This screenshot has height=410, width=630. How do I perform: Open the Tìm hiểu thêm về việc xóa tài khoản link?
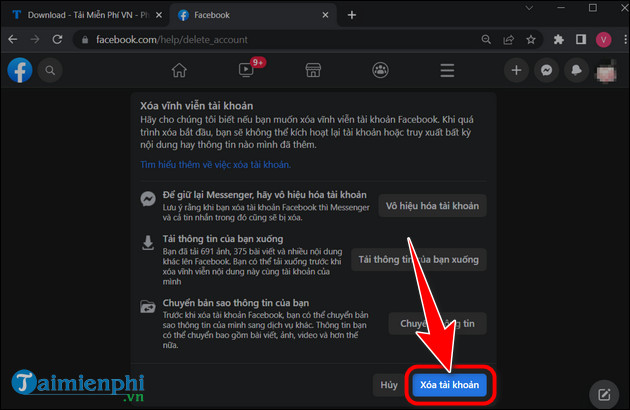point(215,164)
